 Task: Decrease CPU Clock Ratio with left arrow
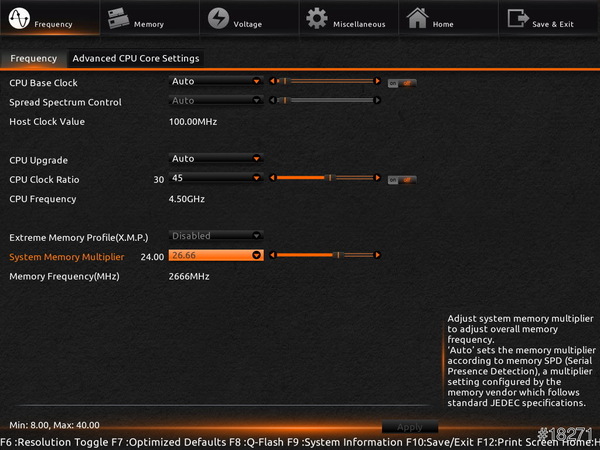(272, 178)
